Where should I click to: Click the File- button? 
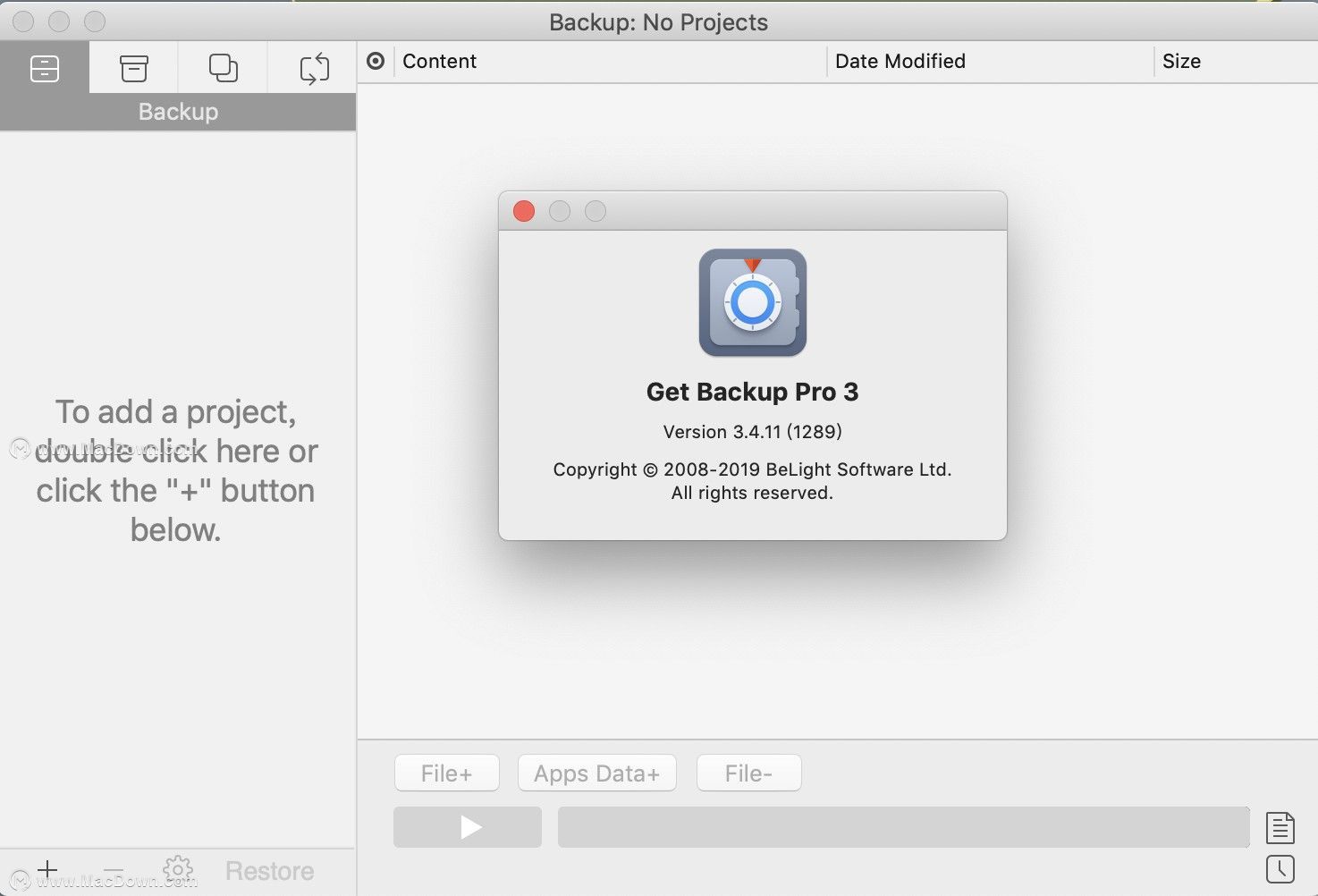748,773
